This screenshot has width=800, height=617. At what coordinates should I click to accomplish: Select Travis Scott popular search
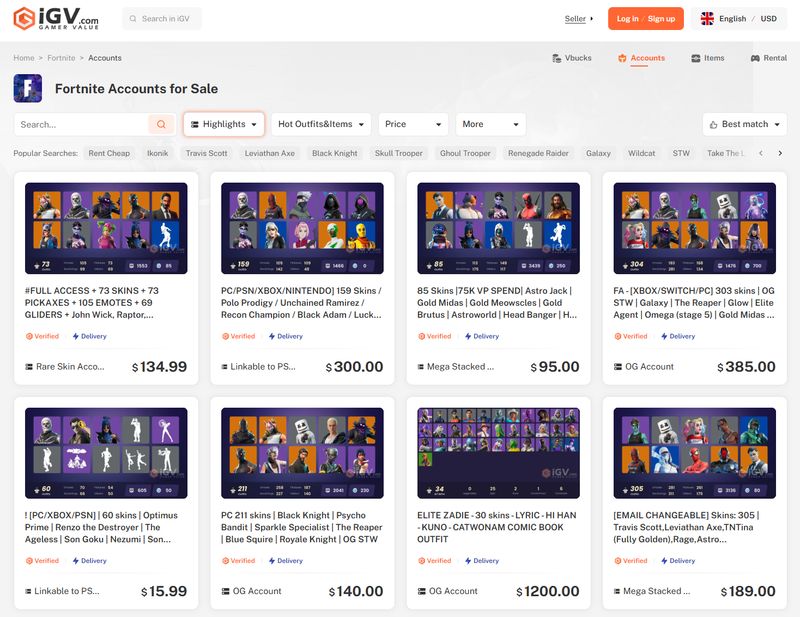207,153
